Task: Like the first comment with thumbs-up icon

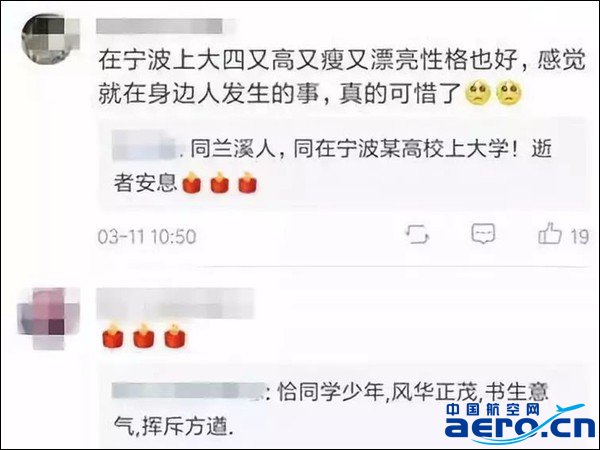Action: [x=550, y=233]
